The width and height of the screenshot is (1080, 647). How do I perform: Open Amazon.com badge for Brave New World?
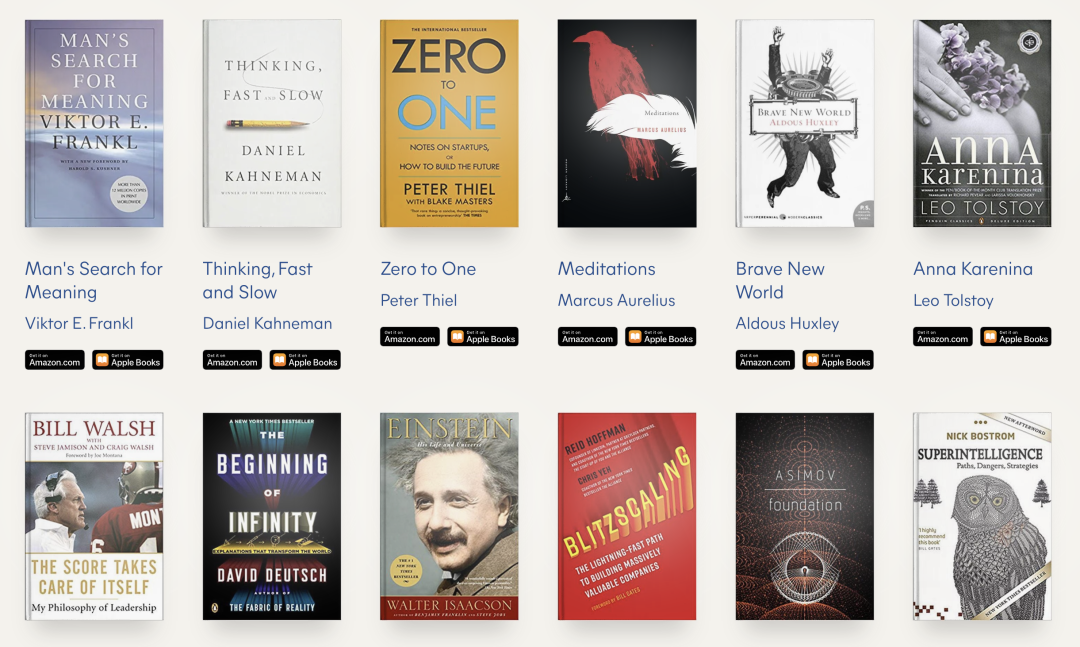coord(765,360)
